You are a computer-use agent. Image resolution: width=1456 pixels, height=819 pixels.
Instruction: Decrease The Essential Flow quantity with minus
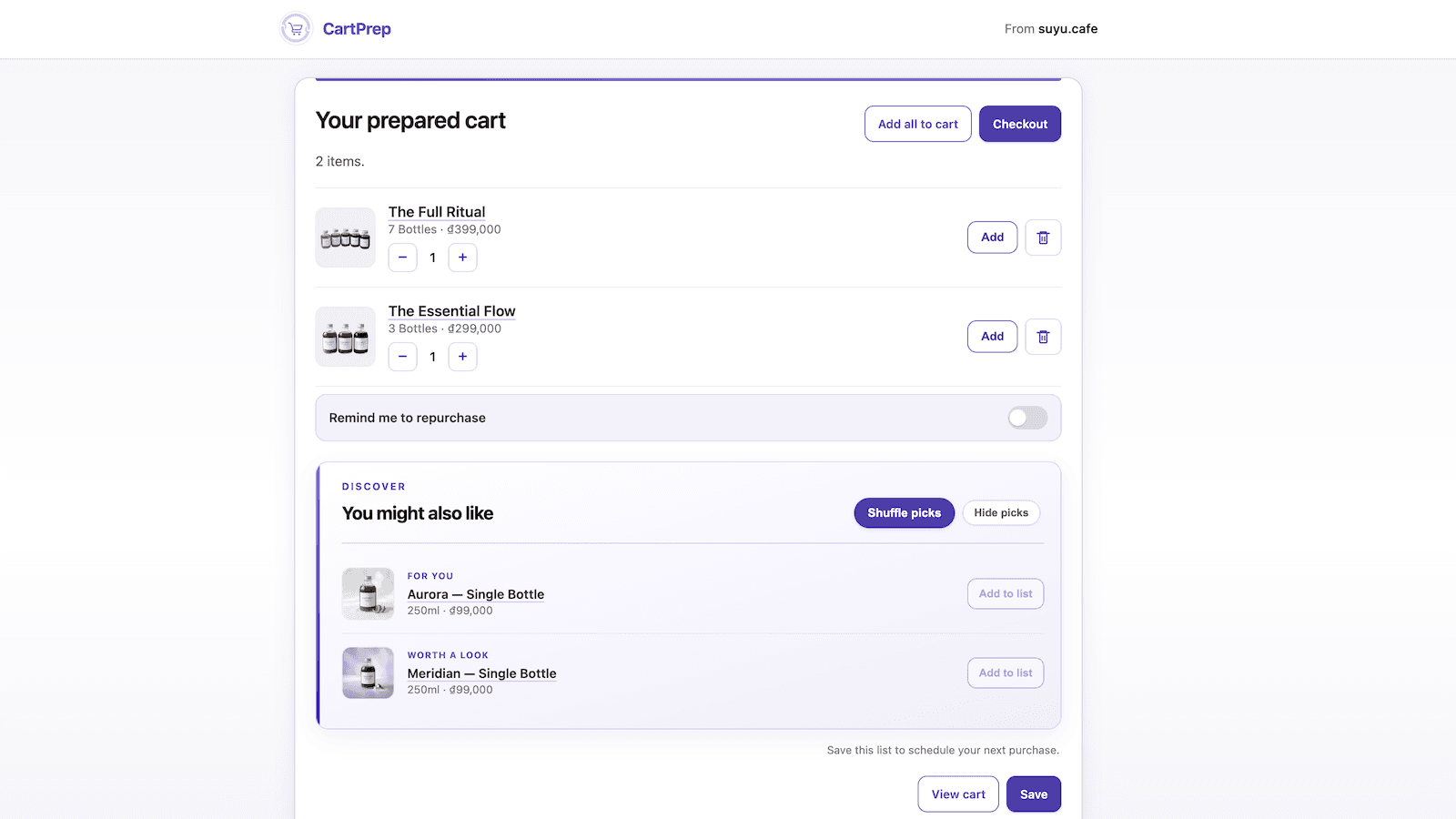pos(402,357)
